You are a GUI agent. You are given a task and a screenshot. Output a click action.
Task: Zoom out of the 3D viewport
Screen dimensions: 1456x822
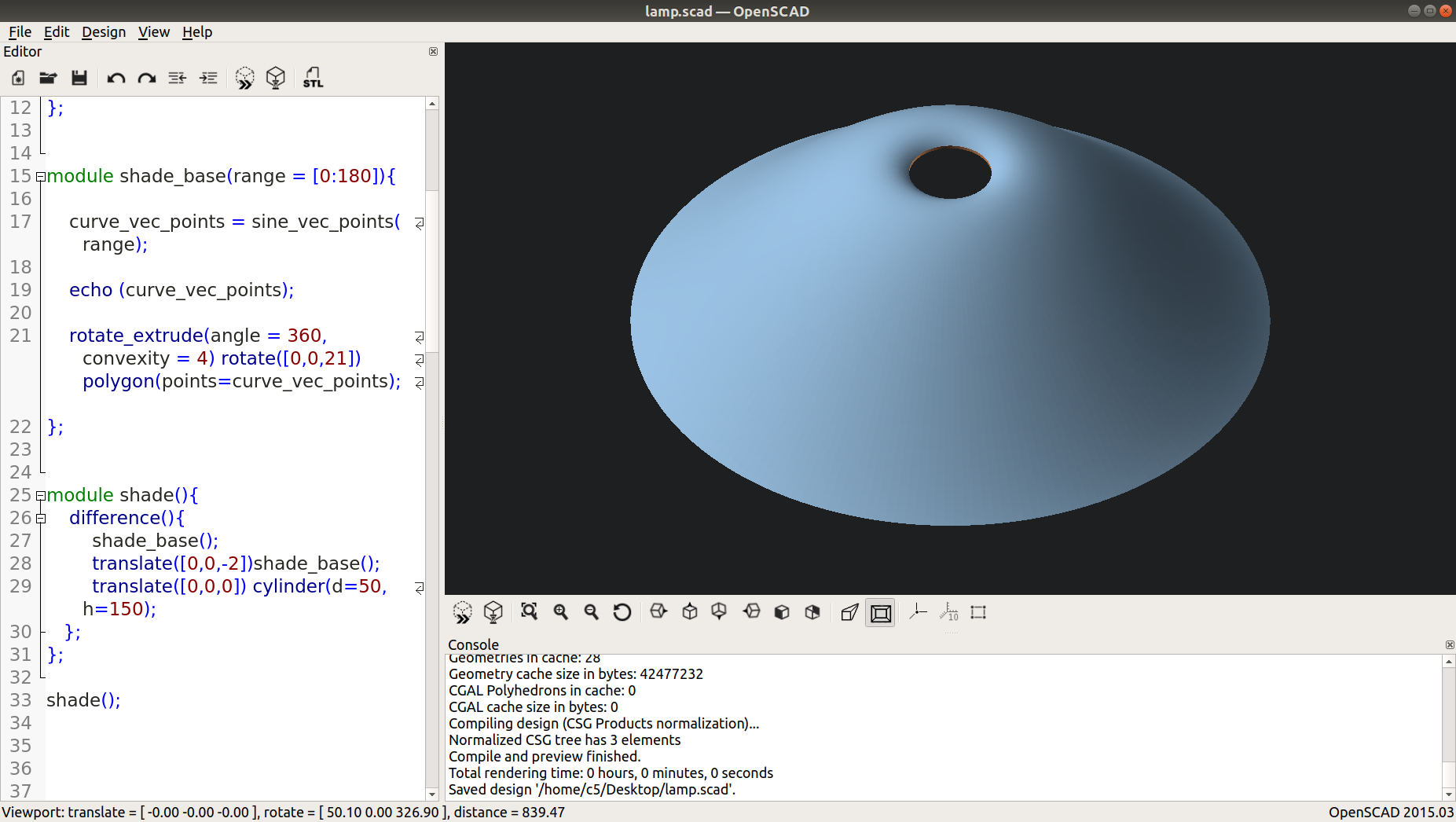pyautogui.click(x=591, y=612)
